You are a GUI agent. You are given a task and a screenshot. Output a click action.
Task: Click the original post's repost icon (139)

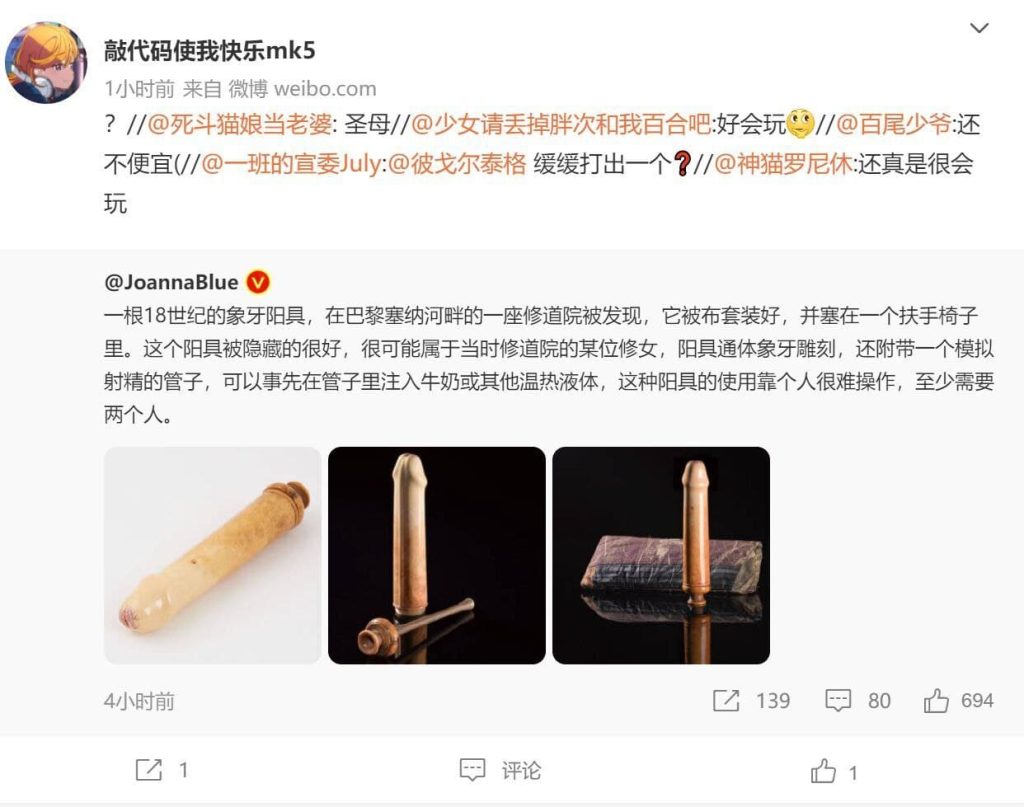tap(726, 701)
